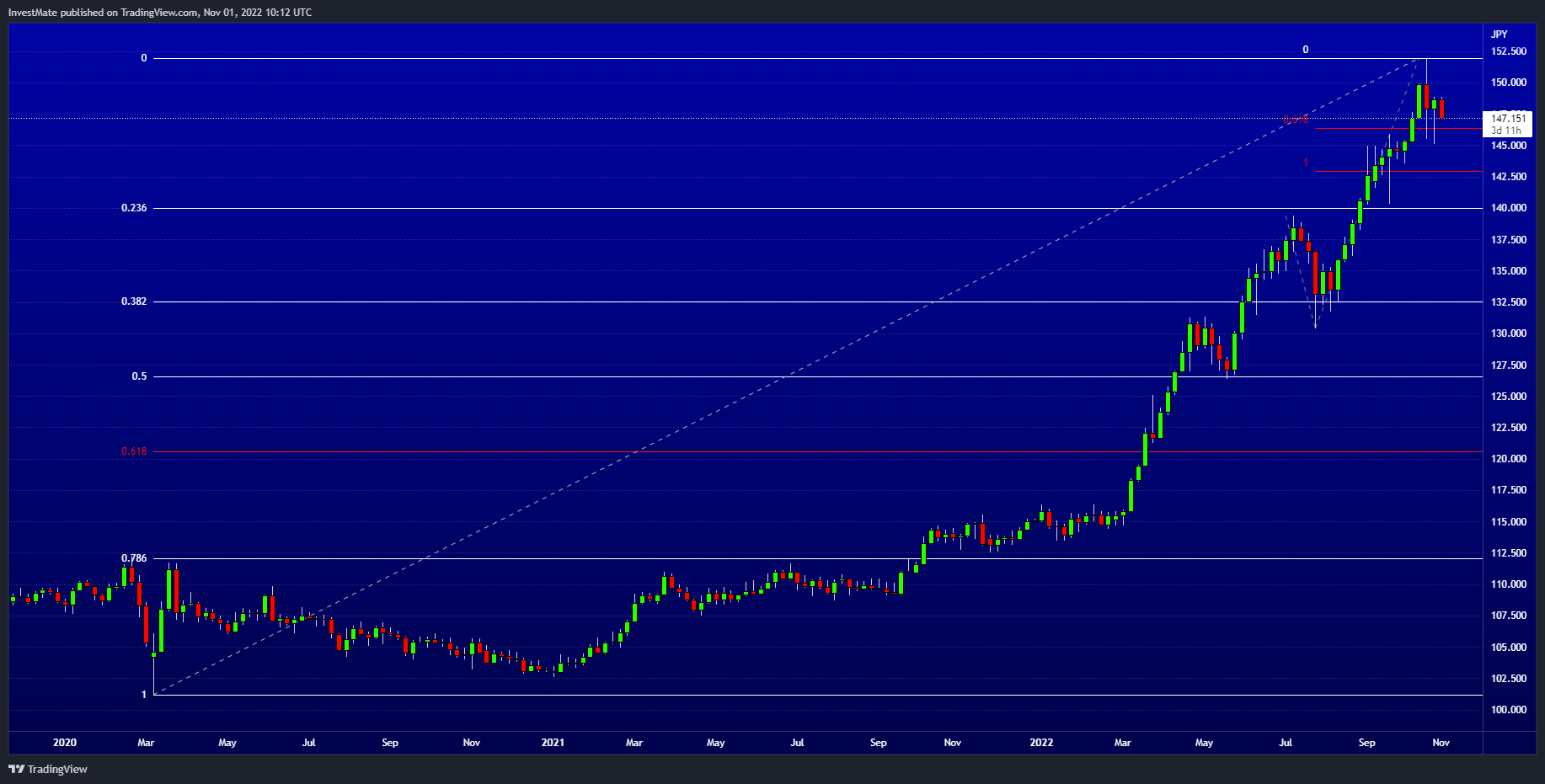Click the 112.500 price axis label
Viewport: 1545px width, 784px height.
(x=1508, y=553)
